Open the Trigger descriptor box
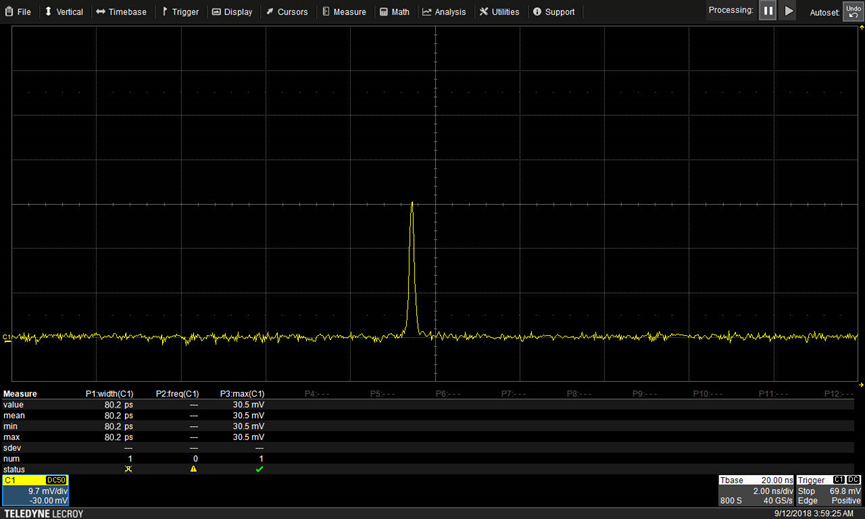This screenshot has height=519, width=865. point(829,490)
